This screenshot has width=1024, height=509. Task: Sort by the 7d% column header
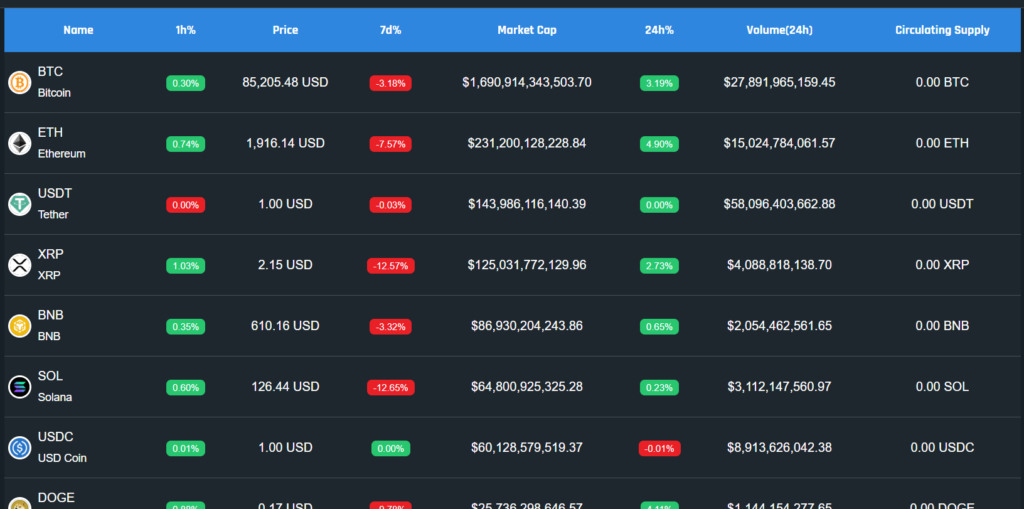click(391, 30)
